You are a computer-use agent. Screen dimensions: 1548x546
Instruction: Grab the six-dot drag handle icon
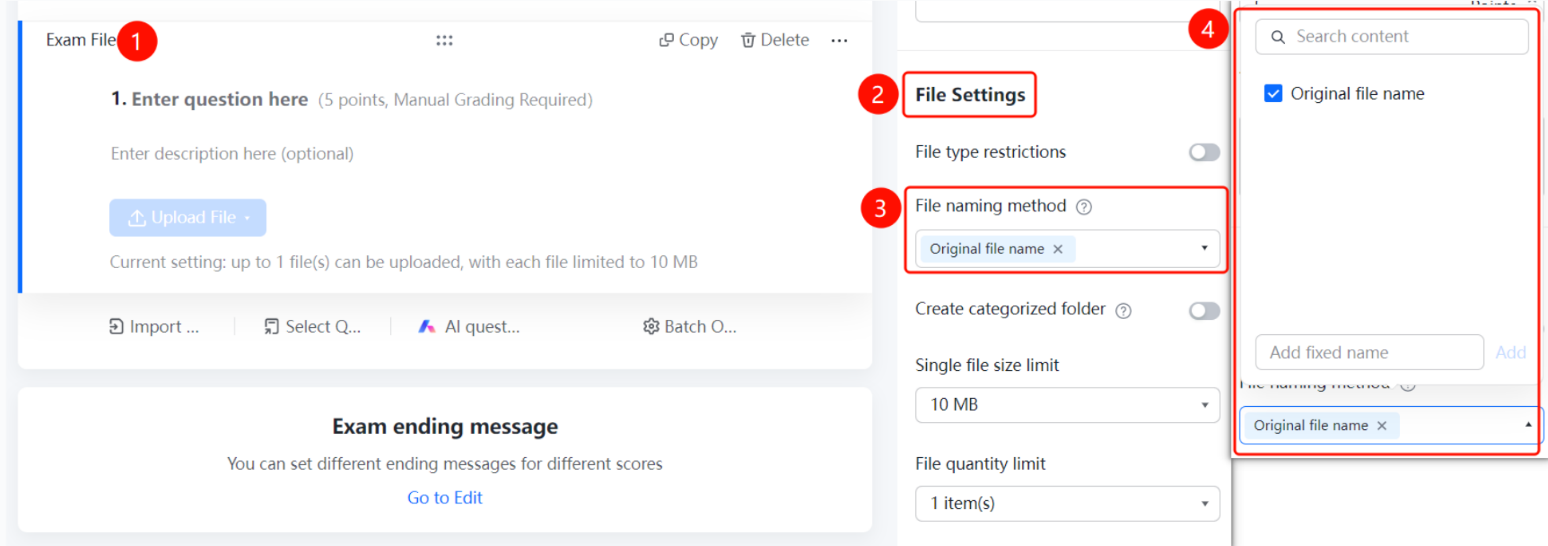pos(444,40)
